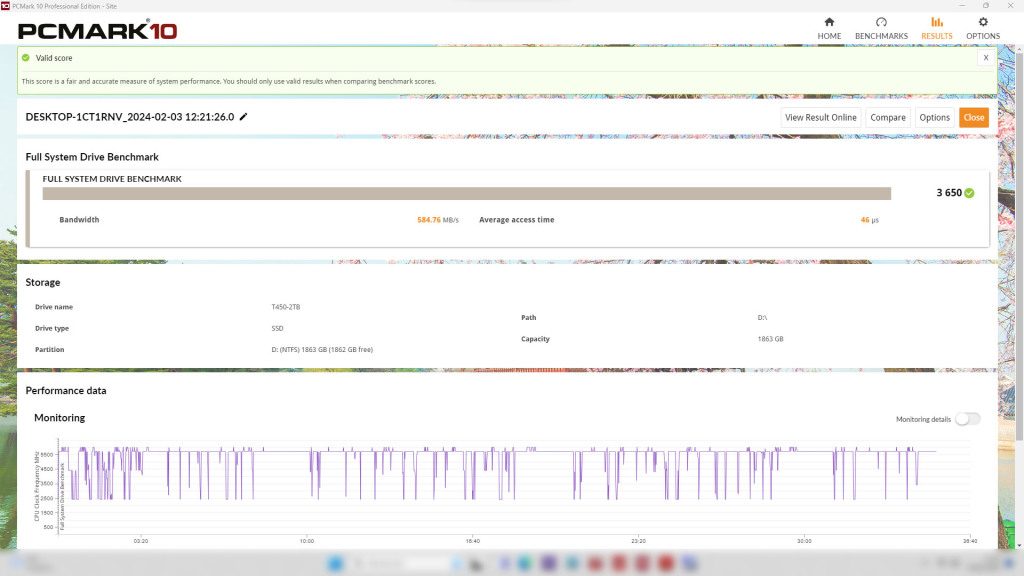Click the Compare button
Image resolution: width=1024 pixels, height=576 pixels.
888,118
